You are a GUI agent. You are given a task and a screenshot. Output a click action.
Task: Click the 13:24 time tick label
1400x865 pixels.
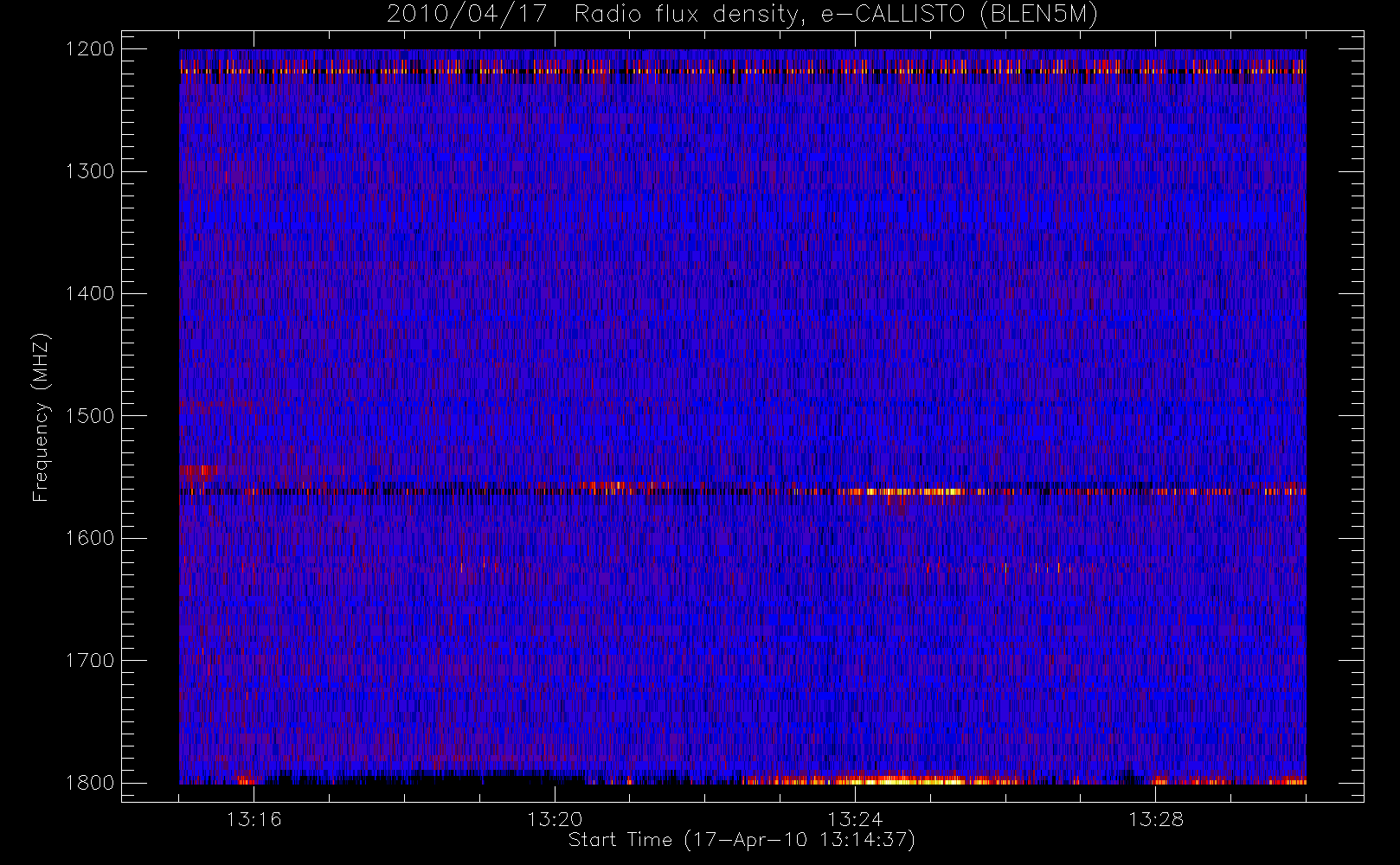pos(855,819)
